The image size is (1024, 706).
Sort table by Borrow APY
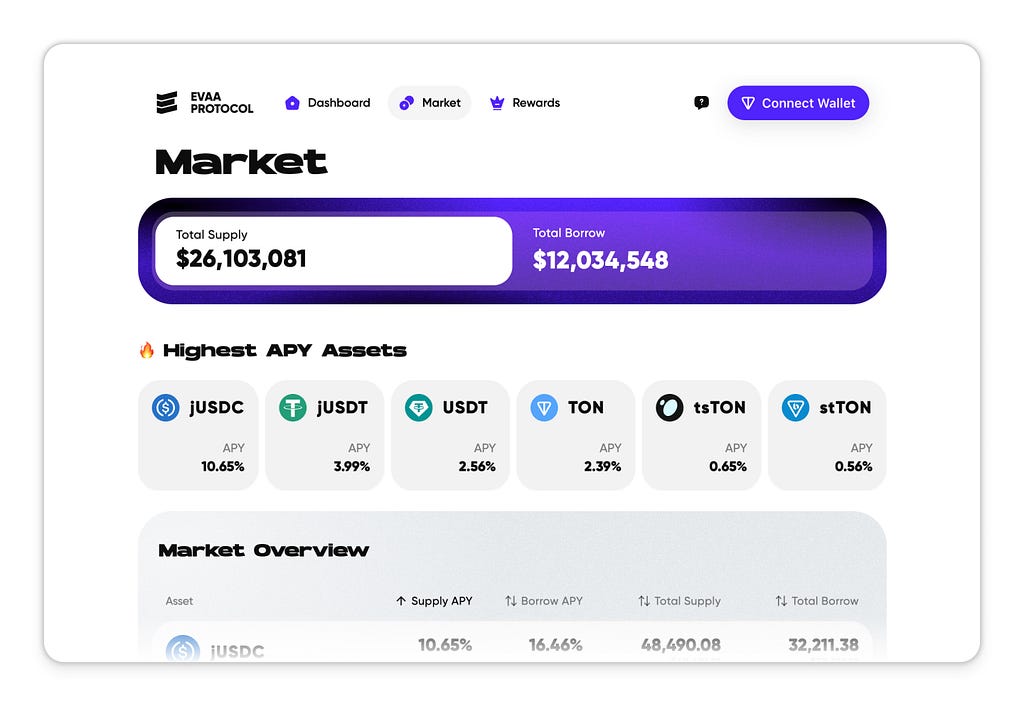click(544, 601)
